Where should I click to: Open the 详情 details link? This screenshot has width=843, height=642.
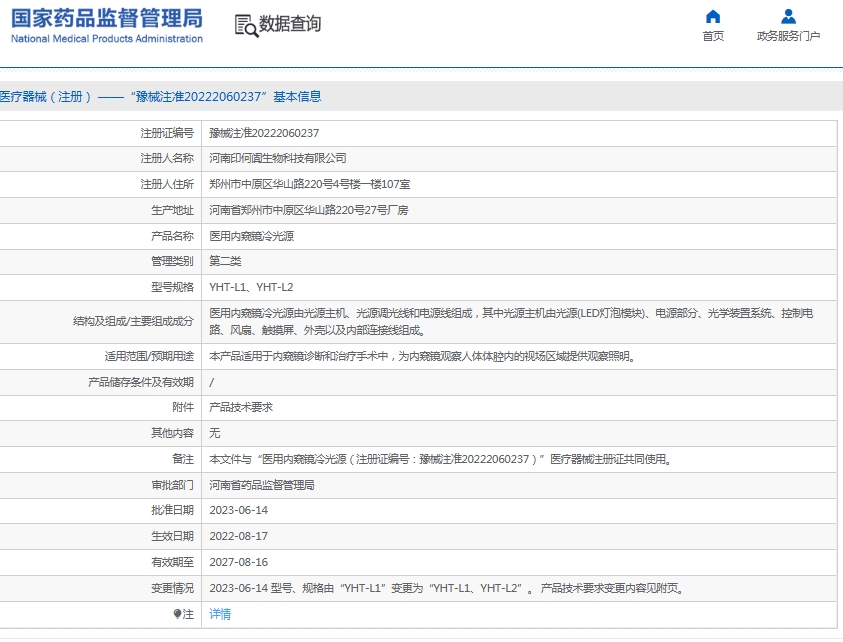click(x=220, y=614)
